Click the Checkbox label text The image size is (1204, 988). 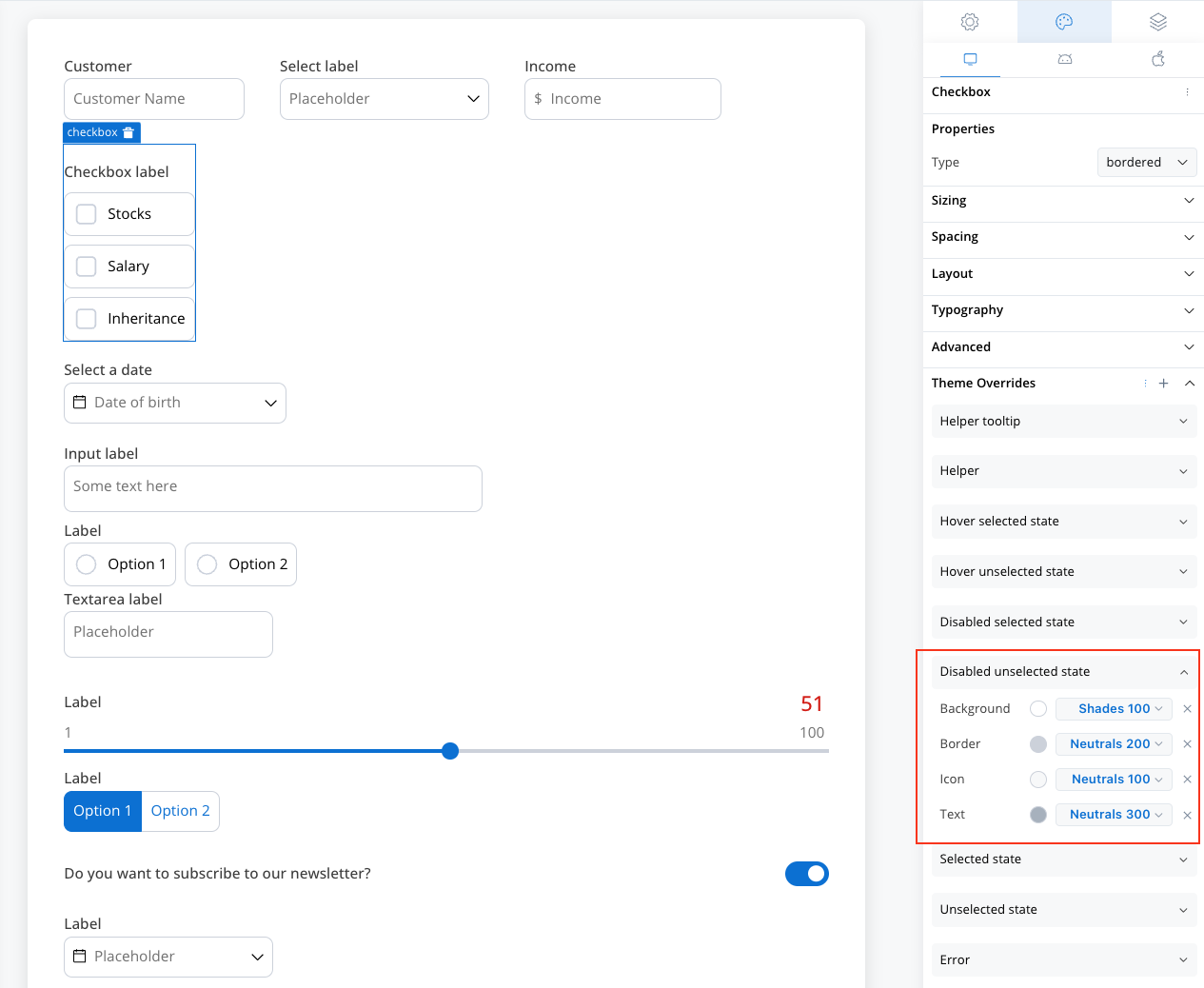click(x=116, y=172)
